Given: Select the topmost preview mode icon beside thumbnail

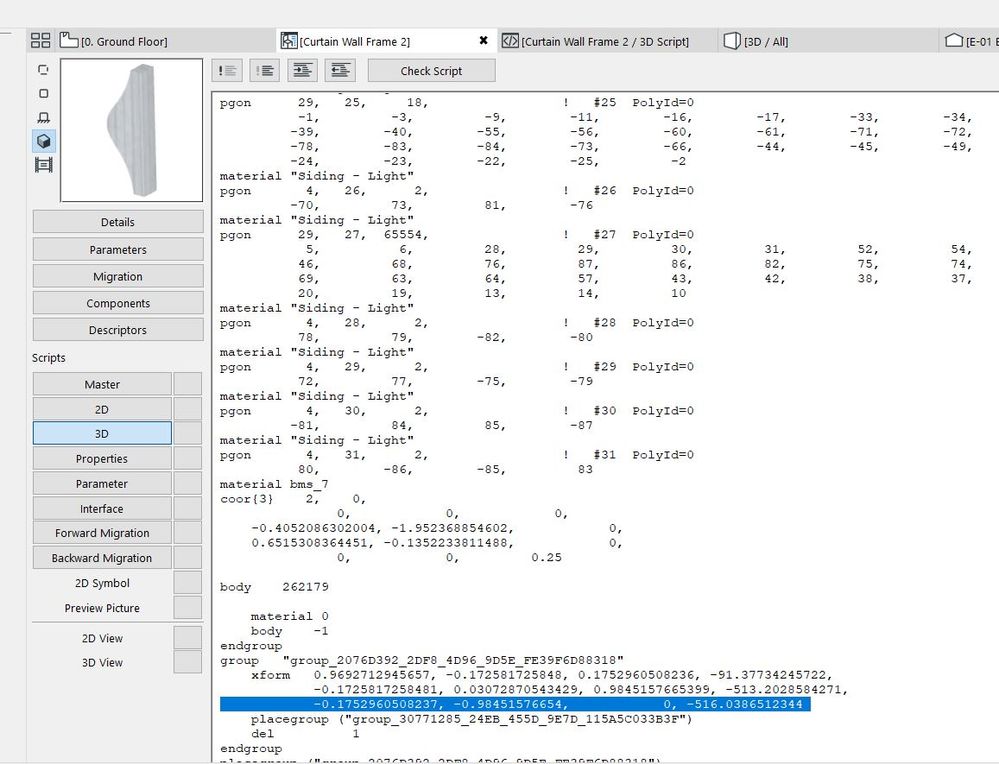Looking at the screenshot, I should pos(43,70).
